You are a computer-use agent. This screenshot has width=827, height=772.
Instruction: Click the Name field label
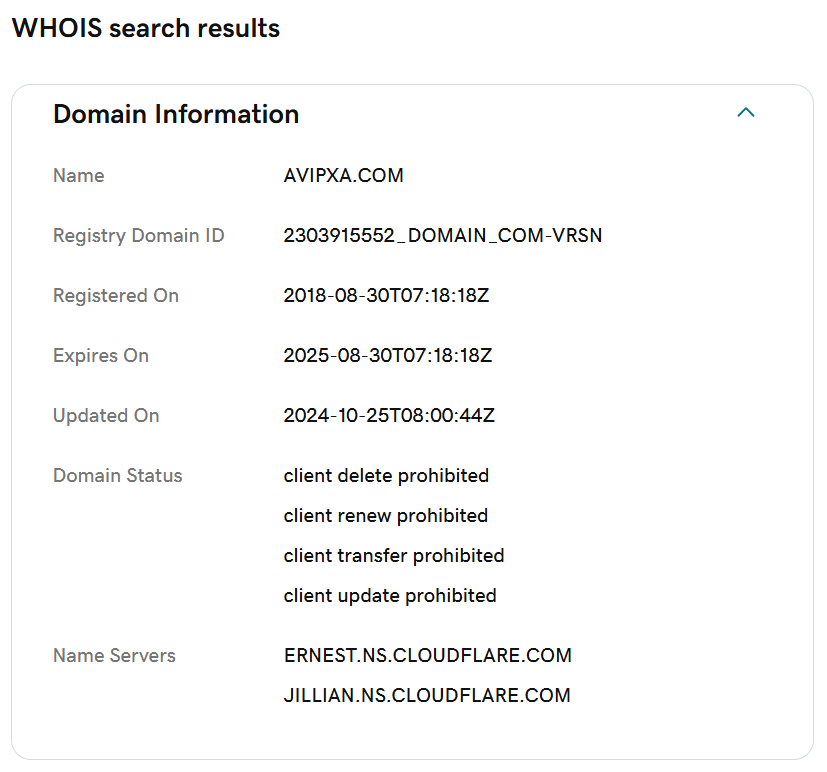[x=79, y=176]
